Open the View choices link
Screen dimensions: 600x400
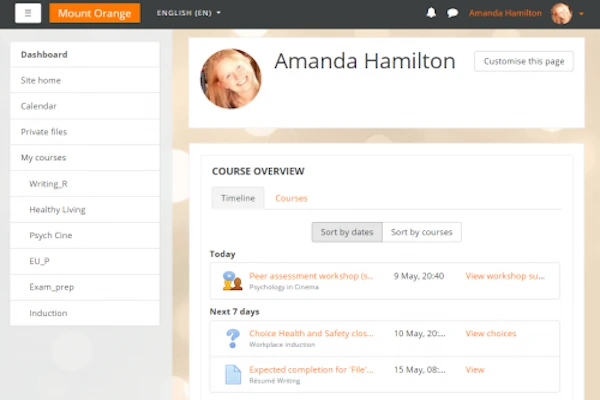491,333
